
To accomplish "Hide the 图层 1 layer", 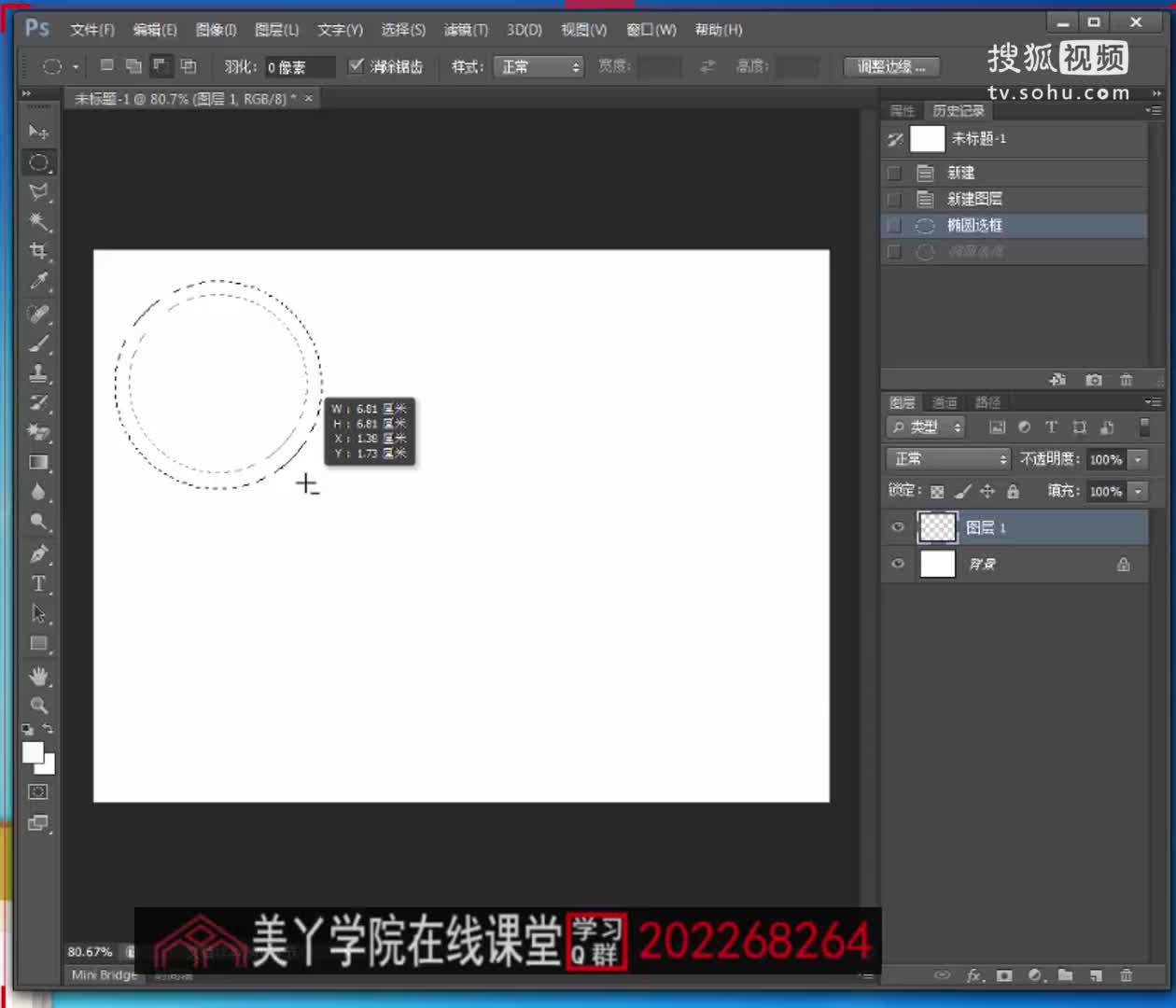I will (x=897, y=527).
